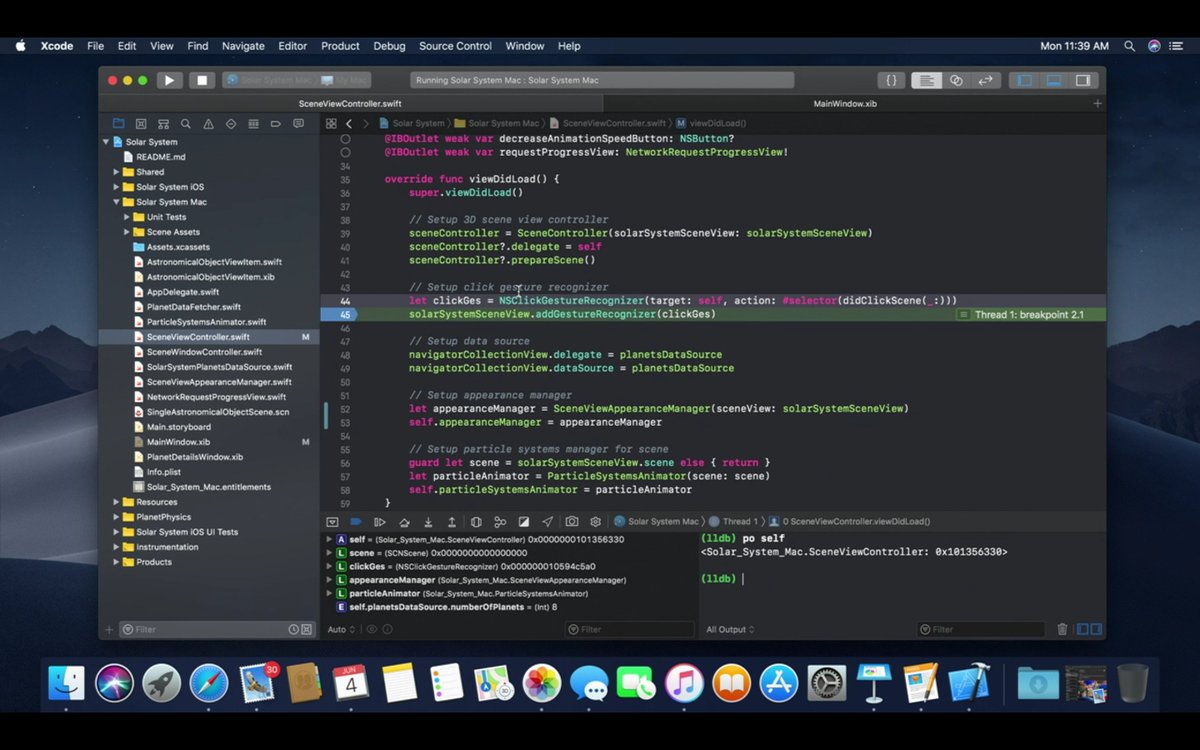Open related items grid icon in jump bar
1200x750 pixels.
pyautogui.click(x=331, y=124)
